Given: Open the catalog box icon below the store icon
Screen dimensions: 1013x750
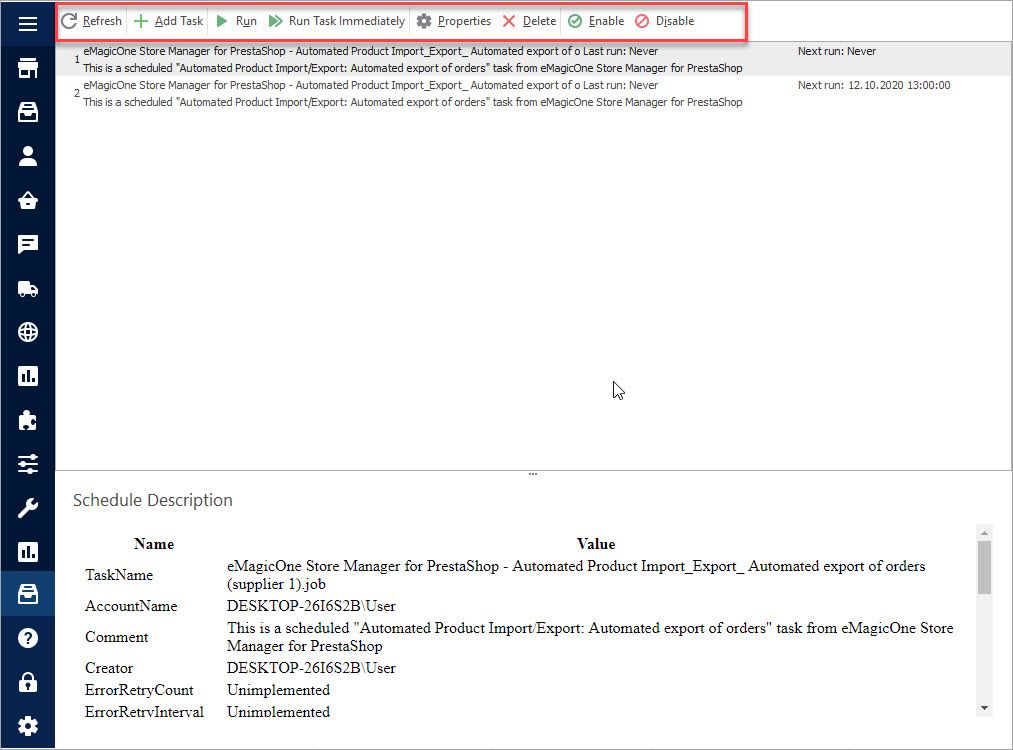Looking at the screenshot, I should (28, 112).
